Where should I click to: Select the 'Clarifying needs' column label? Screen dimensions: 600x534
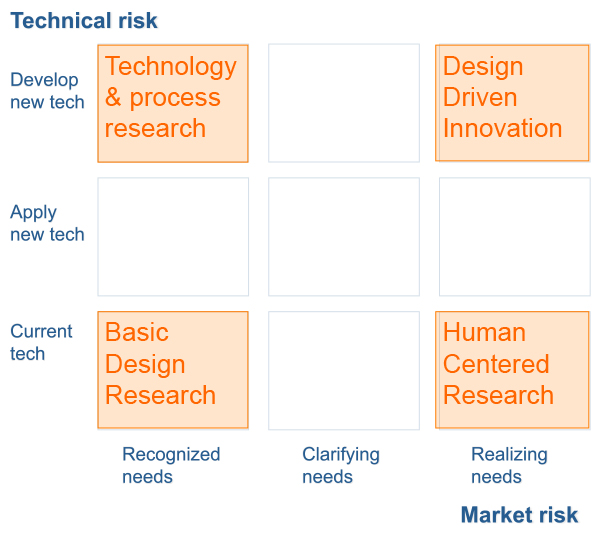(341, 465)
